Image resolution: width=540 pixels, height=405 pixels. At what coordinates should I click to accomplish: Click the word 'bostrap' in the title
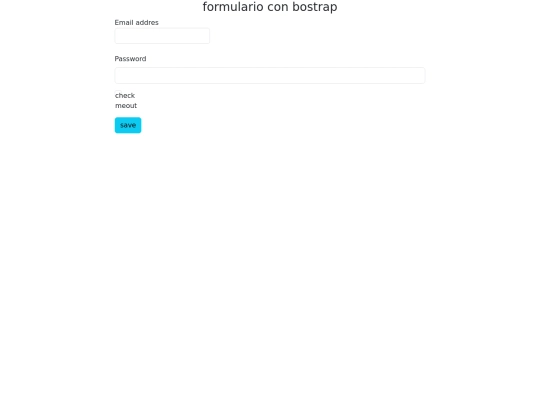pyautogui.click(x=315, y=7)
